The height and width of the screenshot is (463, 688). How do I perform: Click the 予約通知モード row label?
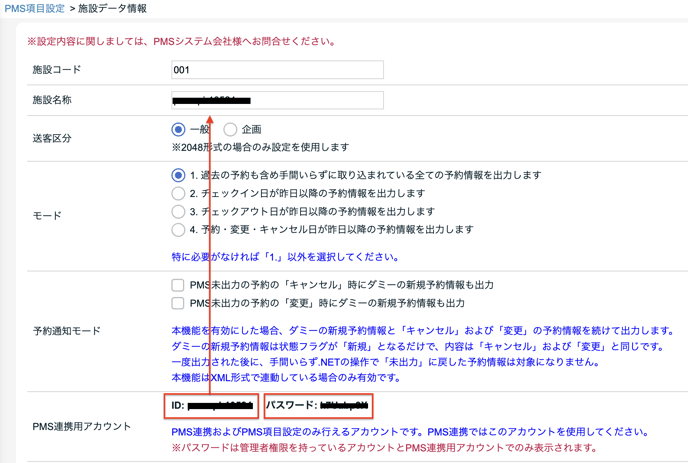67,331
